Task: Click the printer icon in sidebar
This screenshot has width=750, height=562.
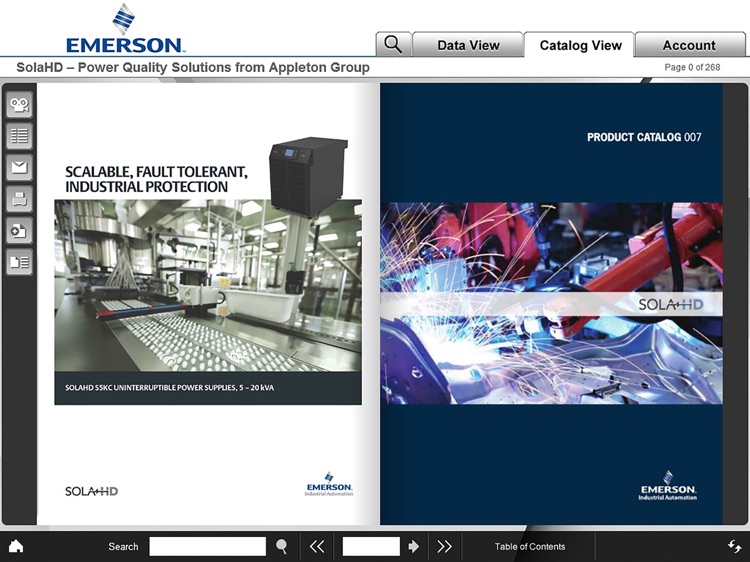Action: click(19, 199)
